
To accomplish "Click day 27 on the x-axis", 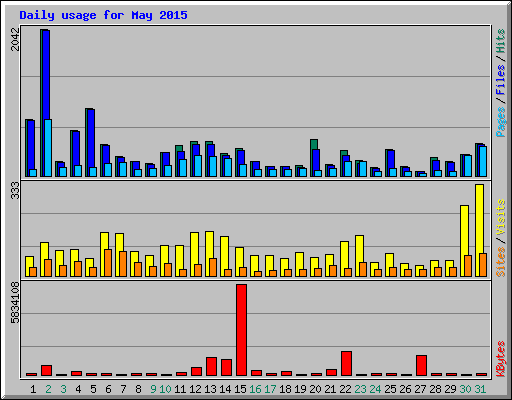I will pyautogui.click(x=420, y=389).
